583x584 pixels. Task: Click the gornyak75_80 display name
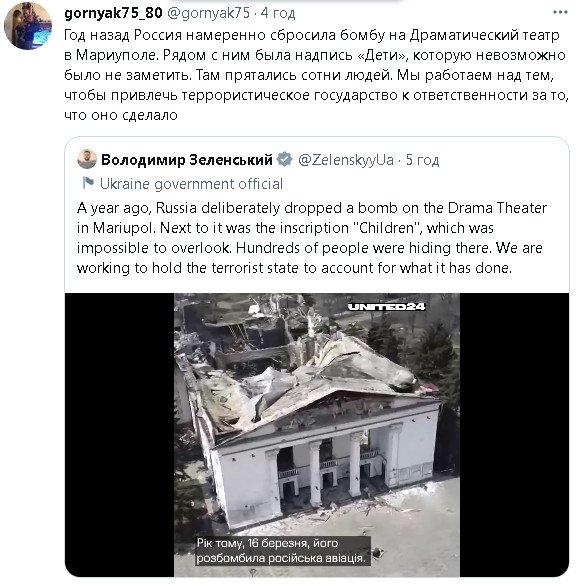point(113,13)
